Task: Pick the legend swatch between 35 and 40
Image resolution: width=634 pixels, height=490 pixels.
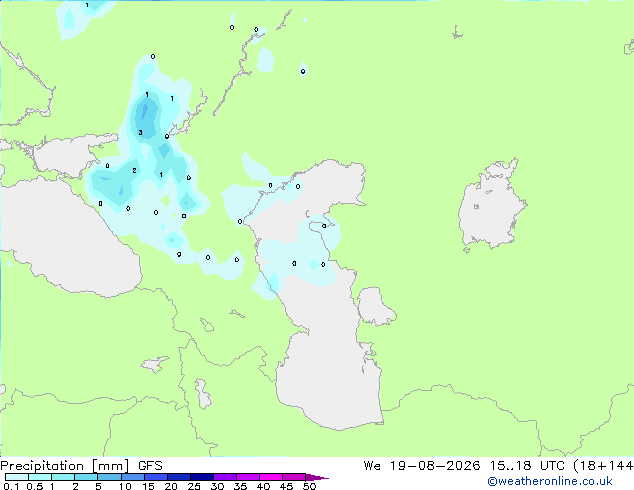Action: point(247,477)
